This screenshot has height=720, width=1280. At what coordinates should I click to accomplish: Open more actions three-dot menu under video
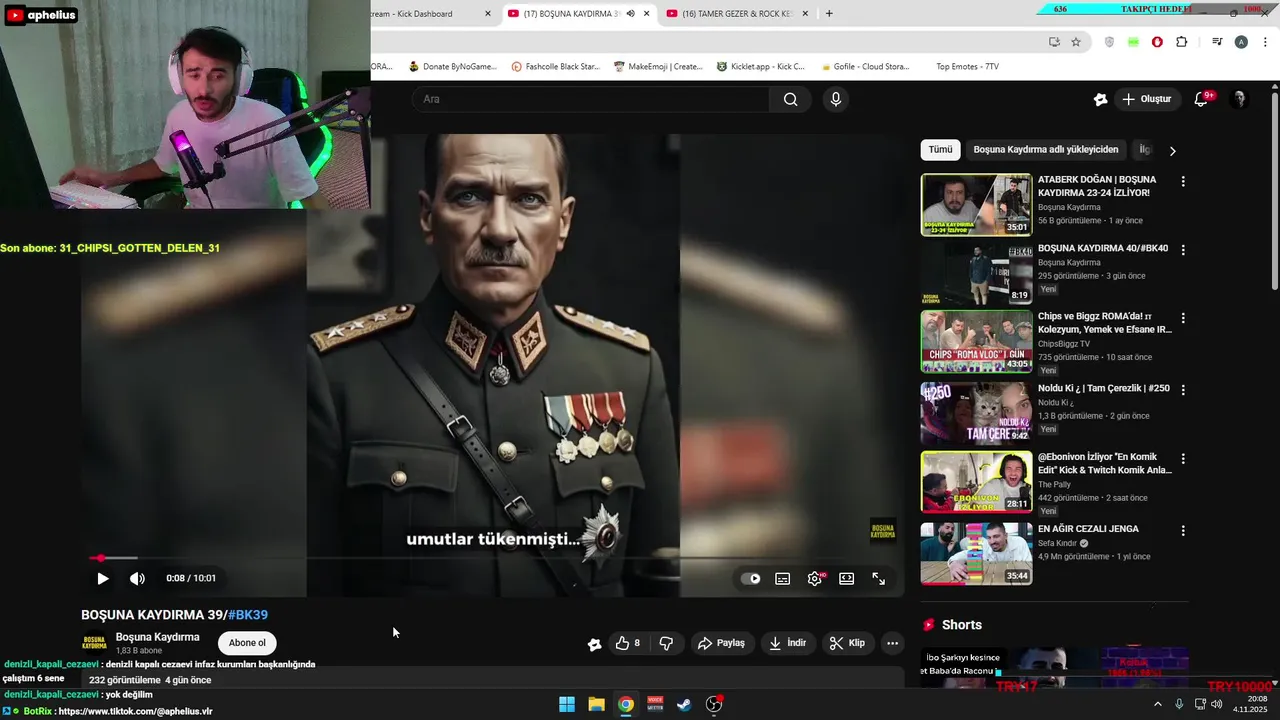(893, 643)
